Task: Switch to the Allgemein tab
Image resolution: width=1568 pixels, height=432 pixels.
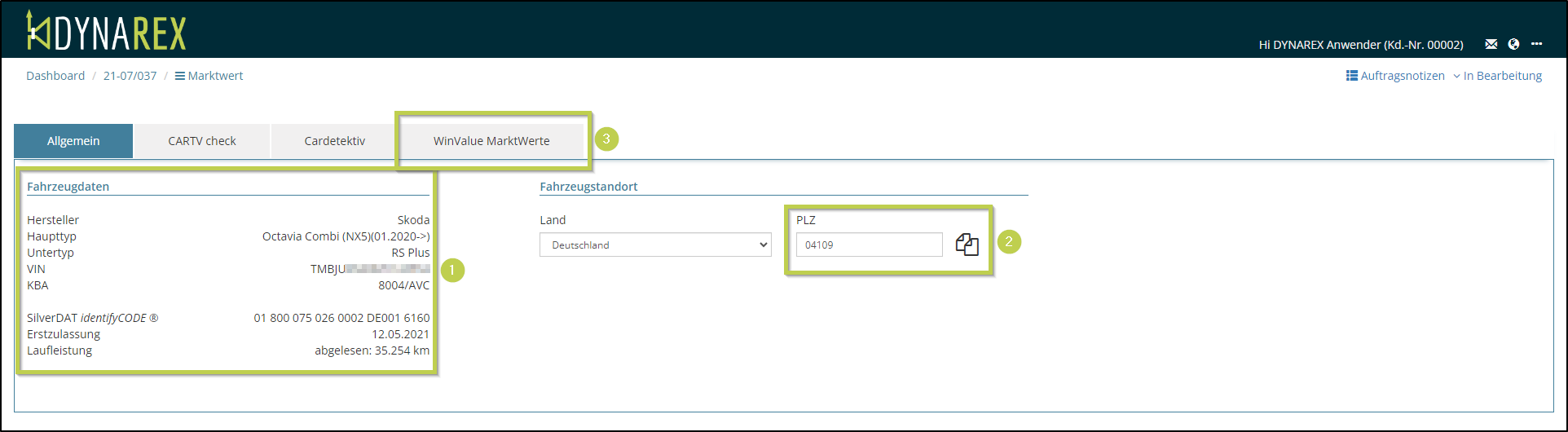Action: click(x=73, y=141)
